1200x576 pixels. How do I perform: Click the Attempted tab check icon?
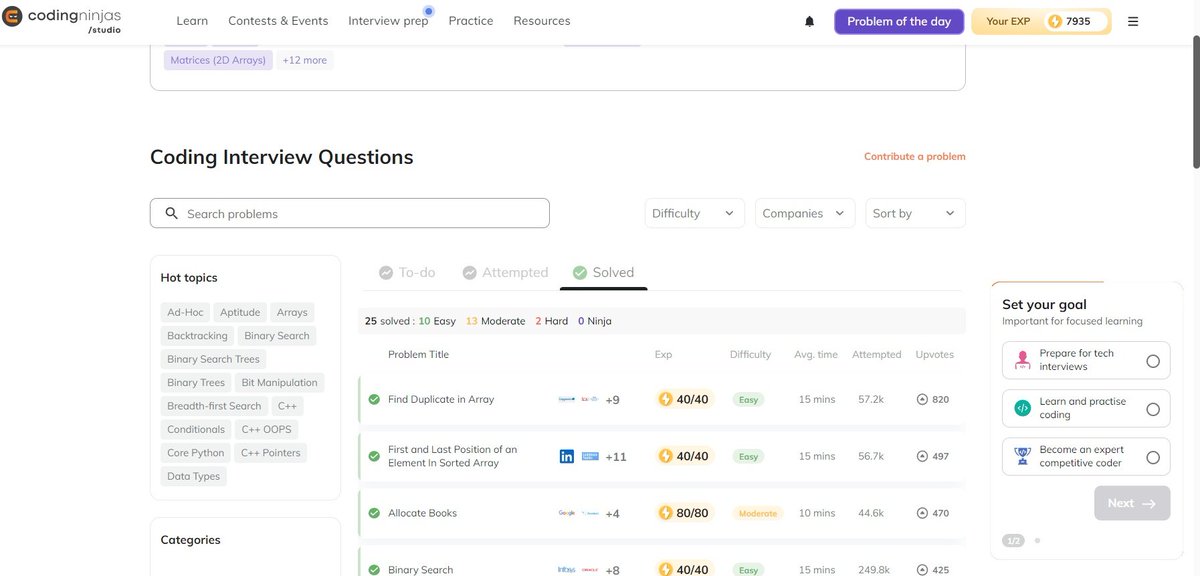pyautogui.click(x=469, y=272)
